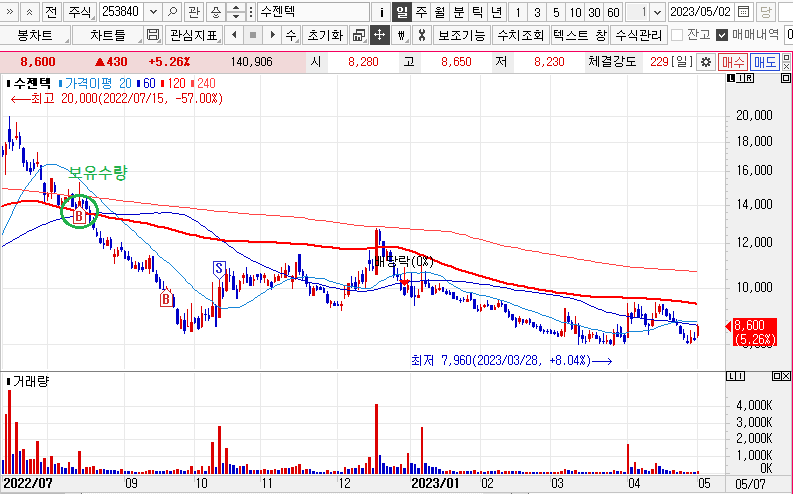Select the 1 interval button
This screenshot has width=793, height=494.
pos(518,12)
